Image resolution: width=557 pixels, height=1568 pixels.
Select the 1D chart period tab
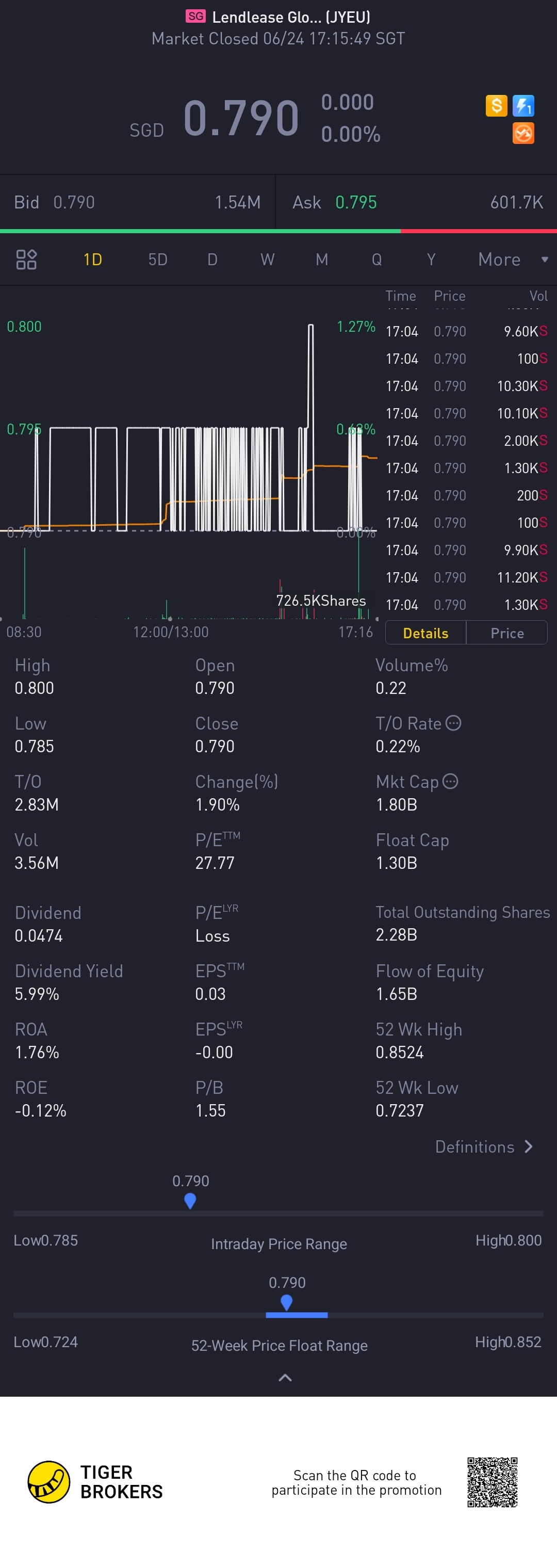pyautogui.click(x=92, y=260)
